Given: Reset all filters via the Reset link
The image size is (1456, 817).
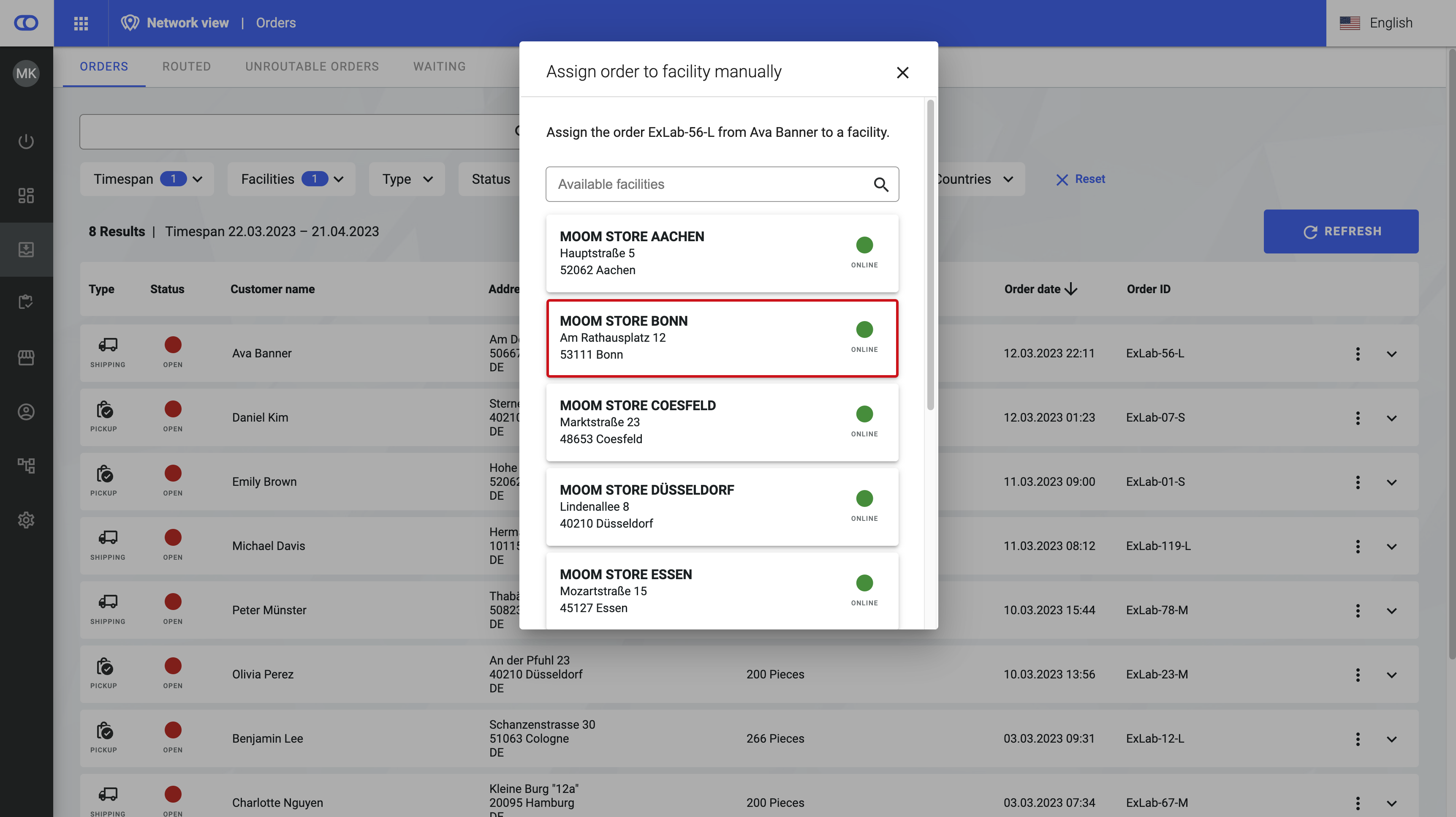Looking at the screenshot, I should point(1080,179).
